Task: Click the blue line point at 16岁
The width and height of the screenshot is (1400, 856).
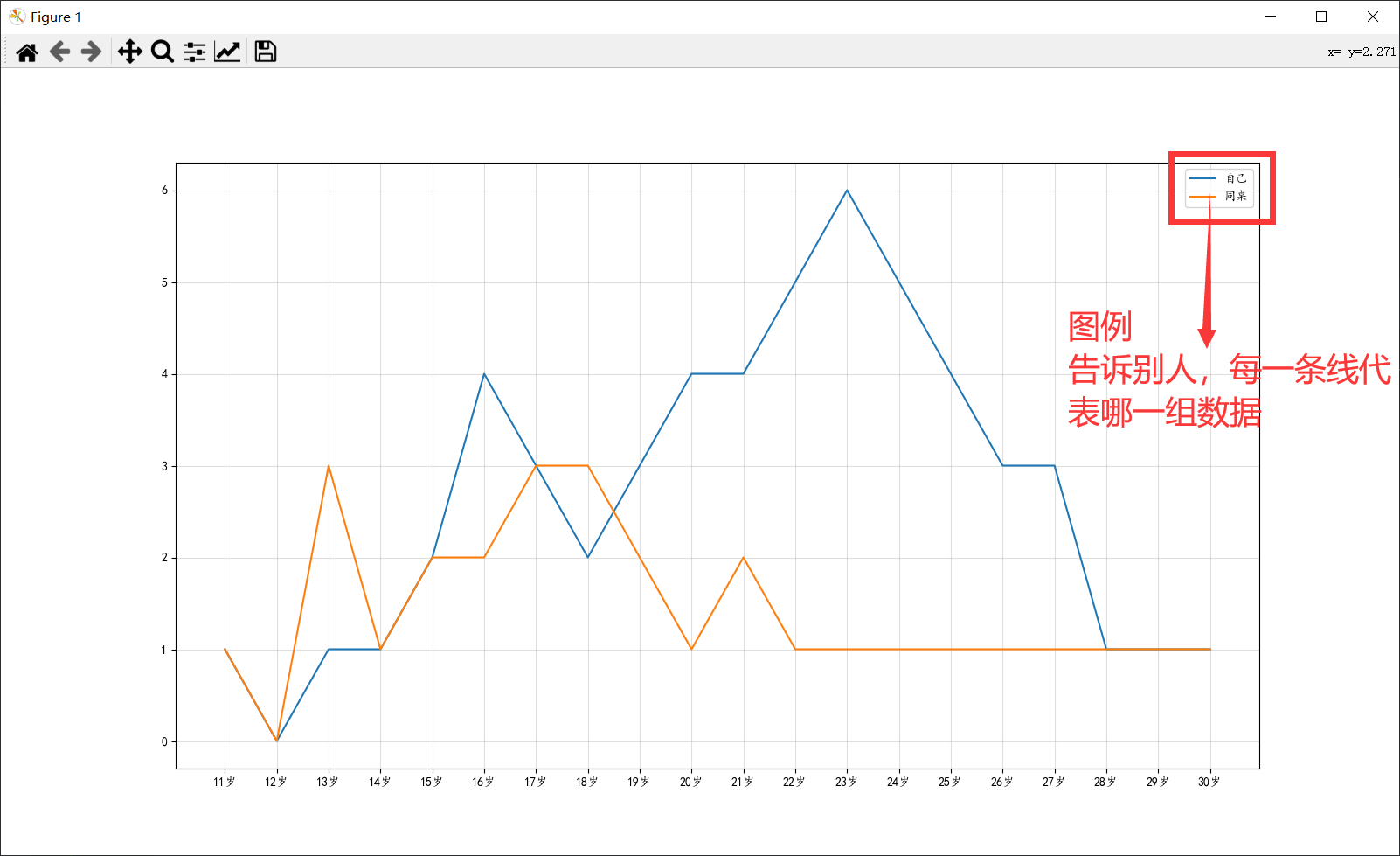Action: coord(484,374)
